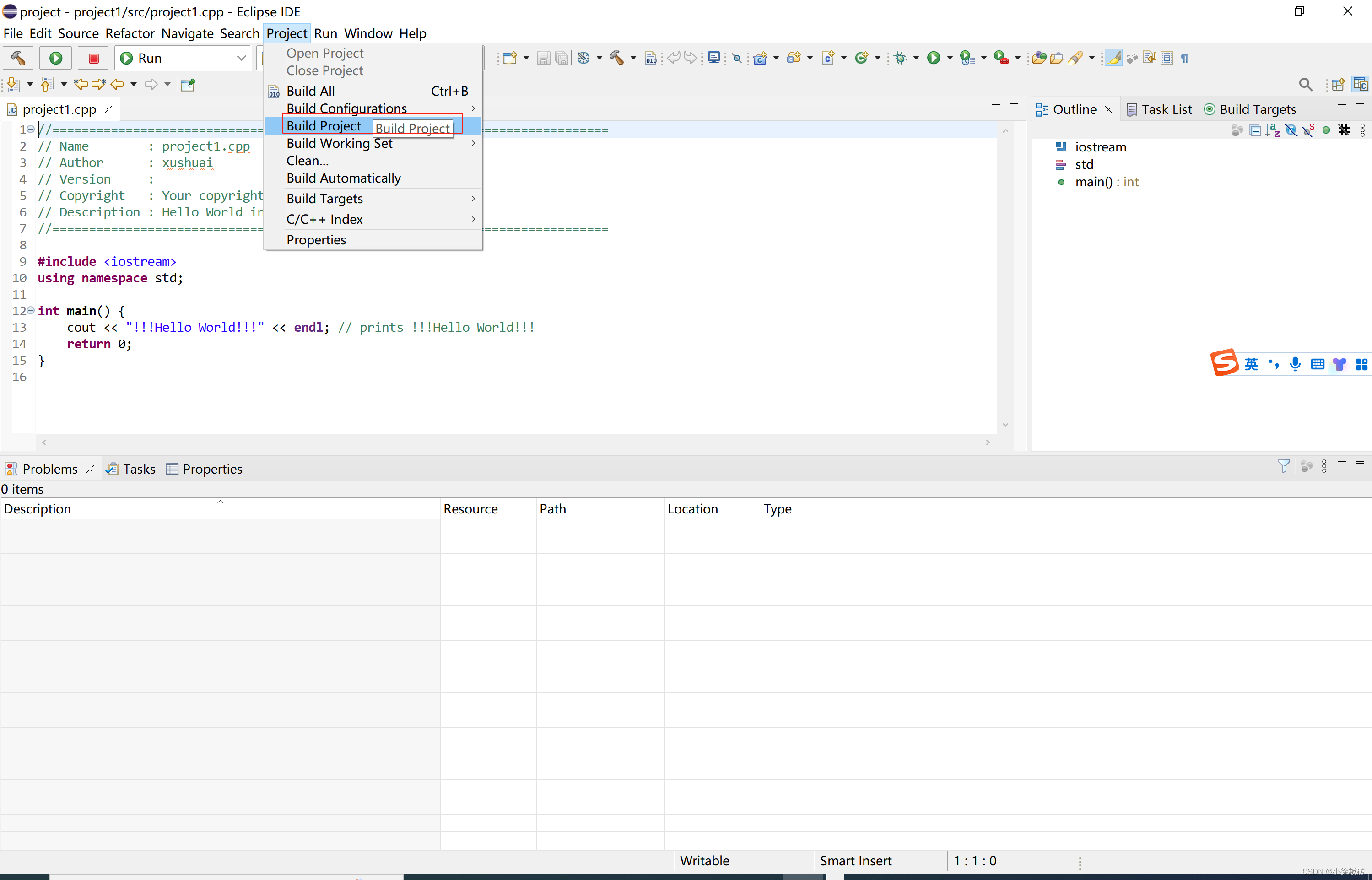The width and height of the screenshot is (1372, 880).
Task: Open the magnifier Search icon at top right
Action: 1305,85
